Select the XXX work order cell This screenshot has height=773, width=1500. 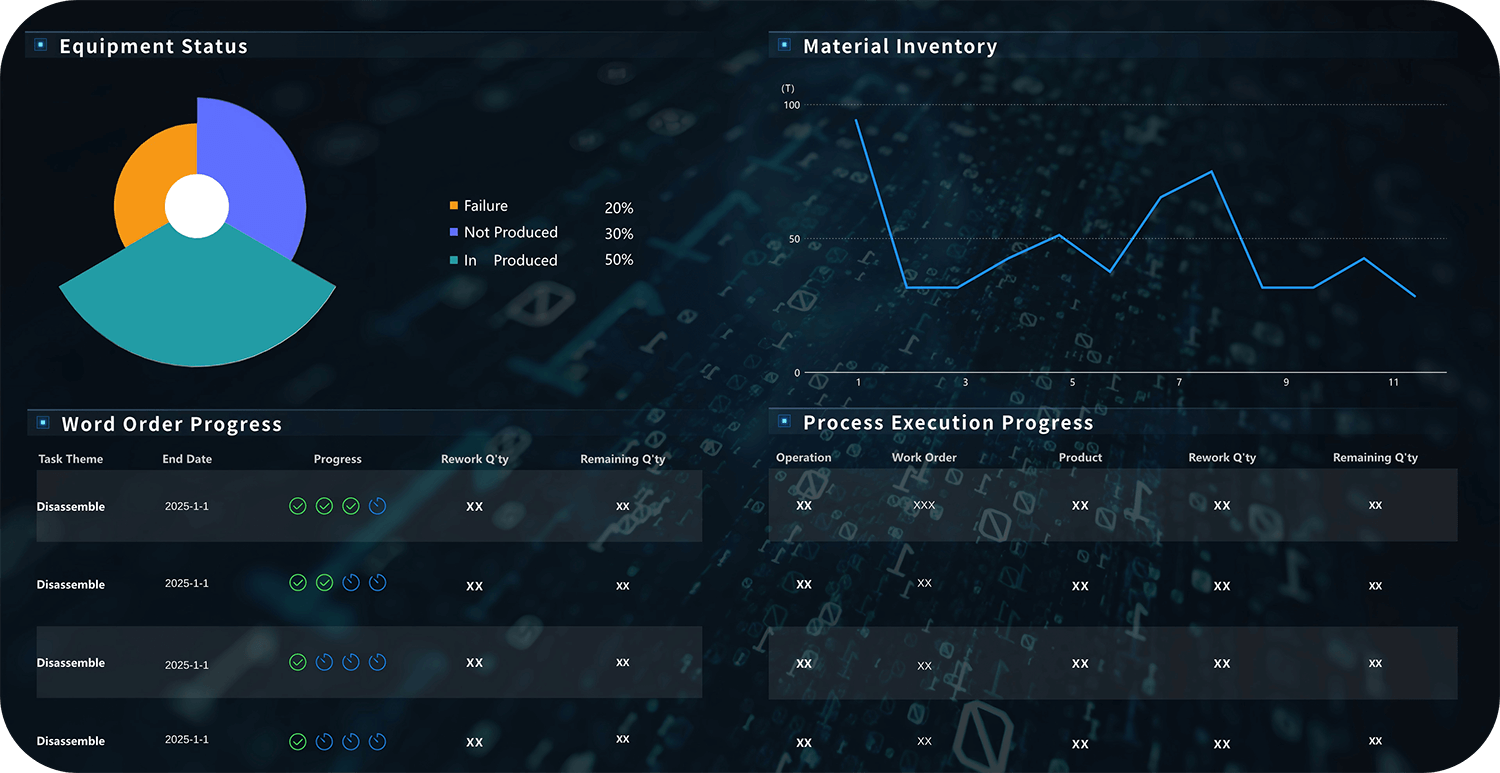(924, 505)
